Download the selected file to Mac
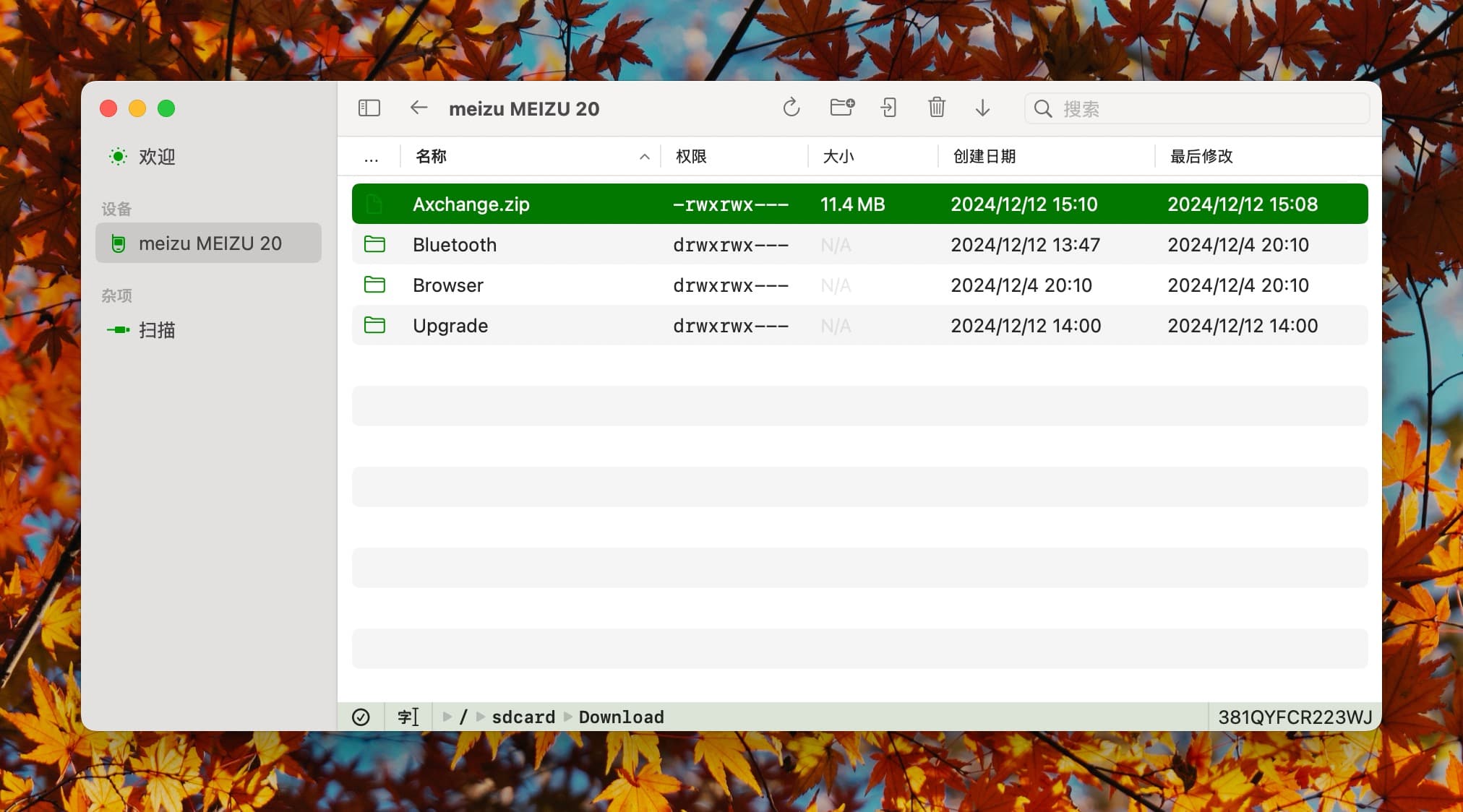 tap(983, 108)
